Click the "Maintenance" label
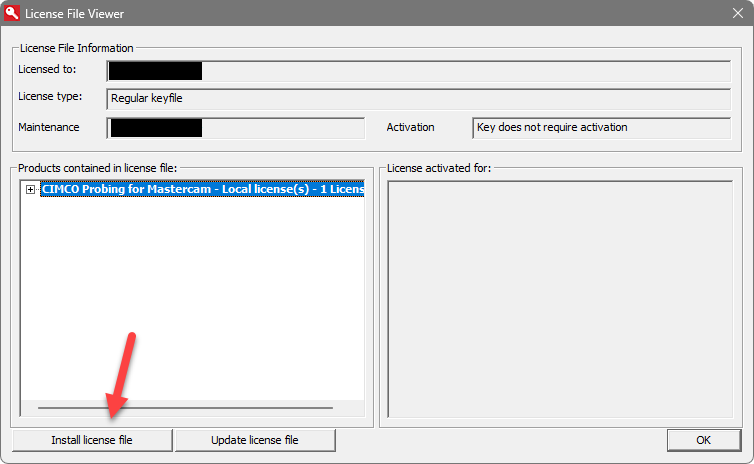This screenshot has width=754, height=464. click(x=49, y=127)
